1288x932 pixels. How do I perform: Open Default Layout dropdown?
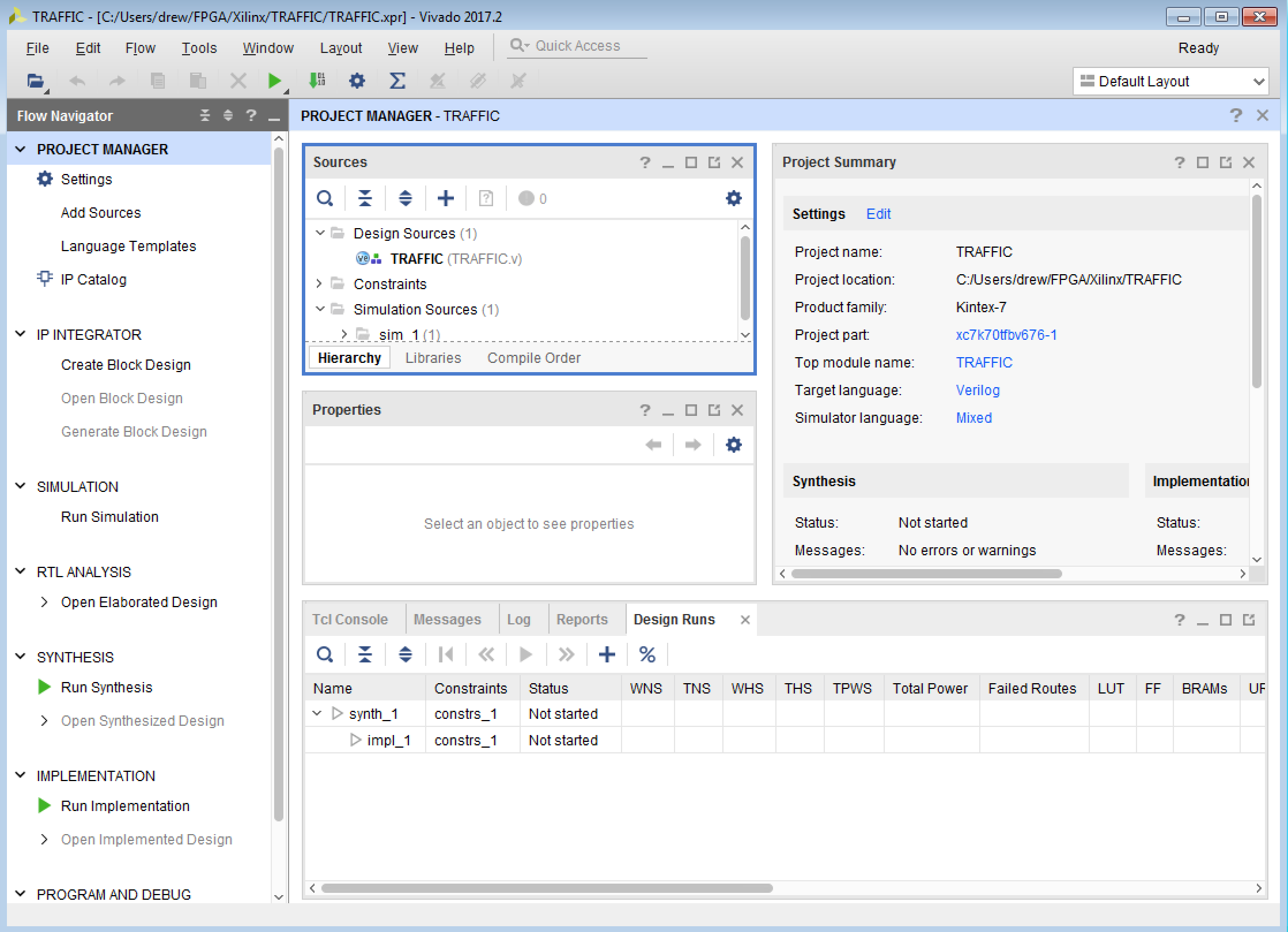(x=1170, y=81)
